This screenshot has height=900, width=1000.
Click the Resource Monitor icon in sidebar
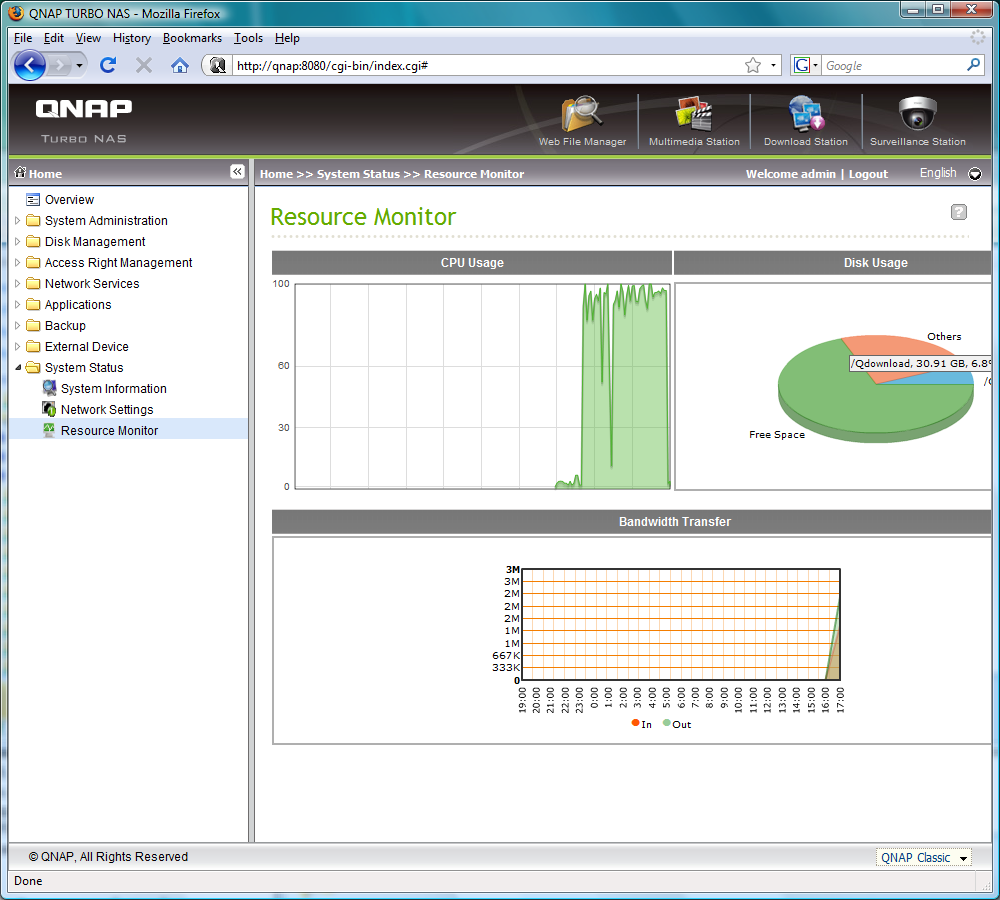click(49, 430)
